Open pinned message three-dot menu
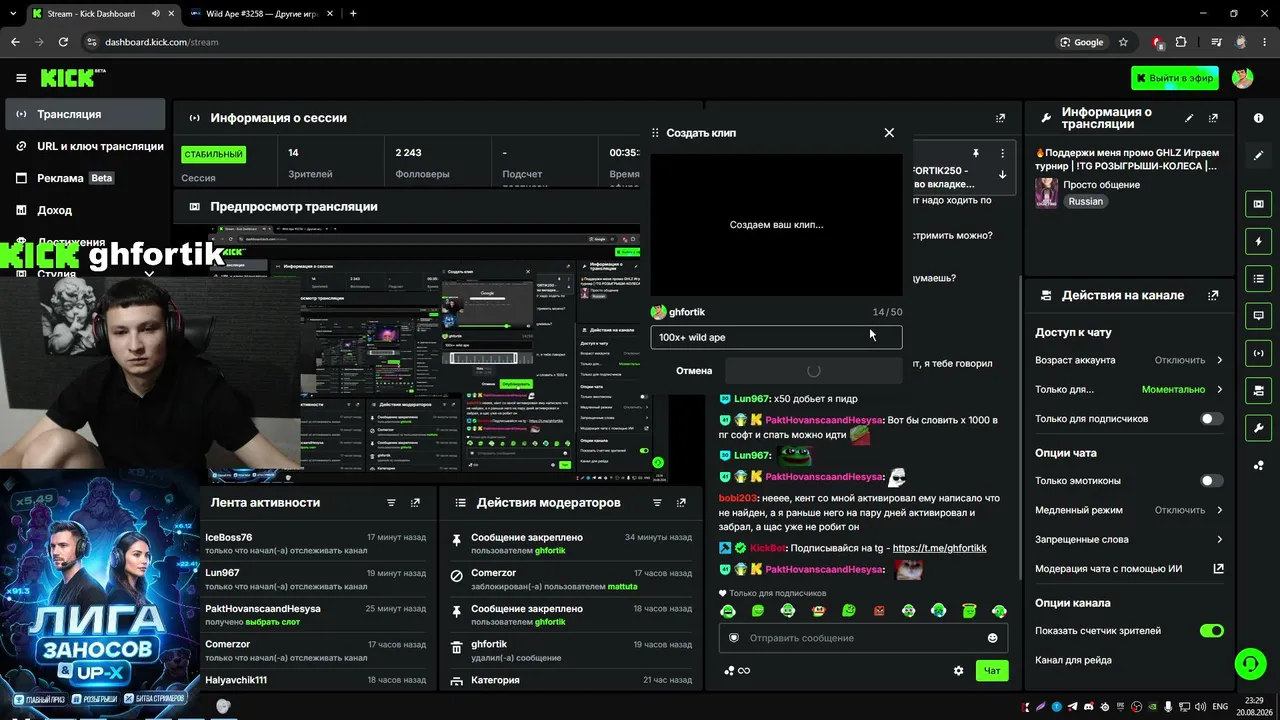The image size is (1280, 720). tap(1002, 153)
